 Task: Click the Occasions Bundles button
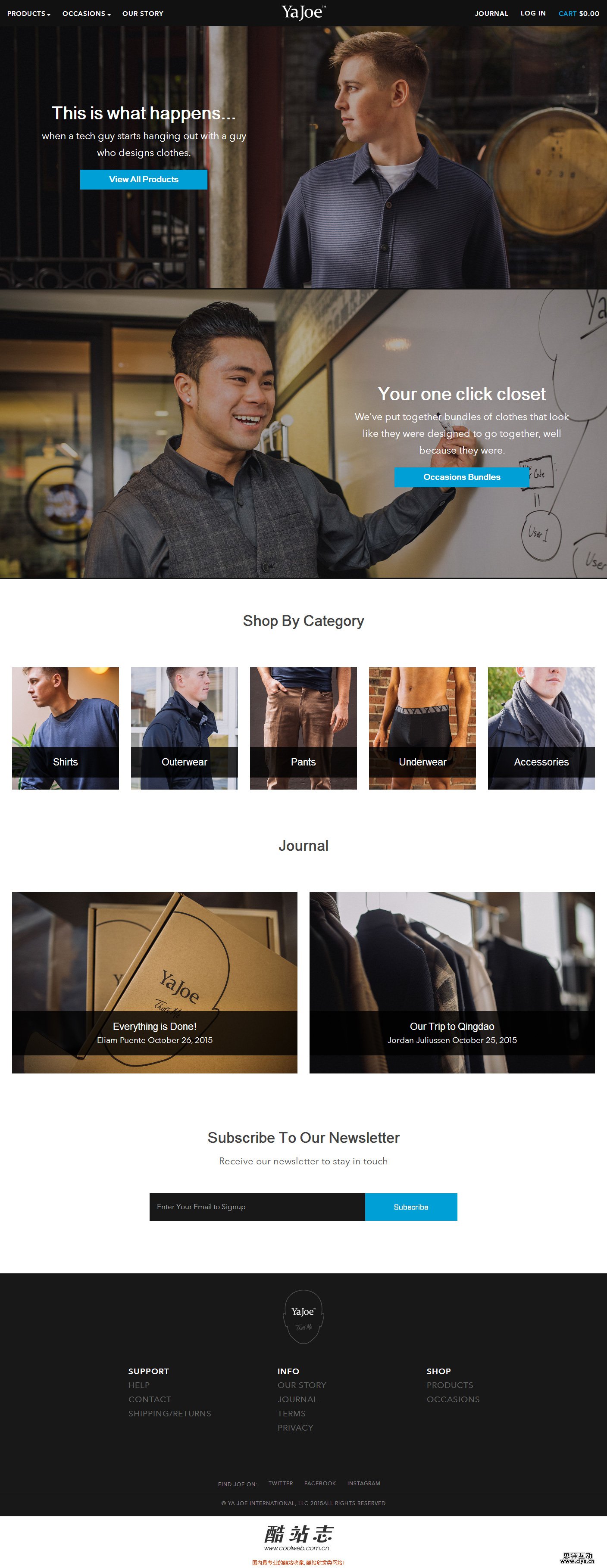click(462, 477)
